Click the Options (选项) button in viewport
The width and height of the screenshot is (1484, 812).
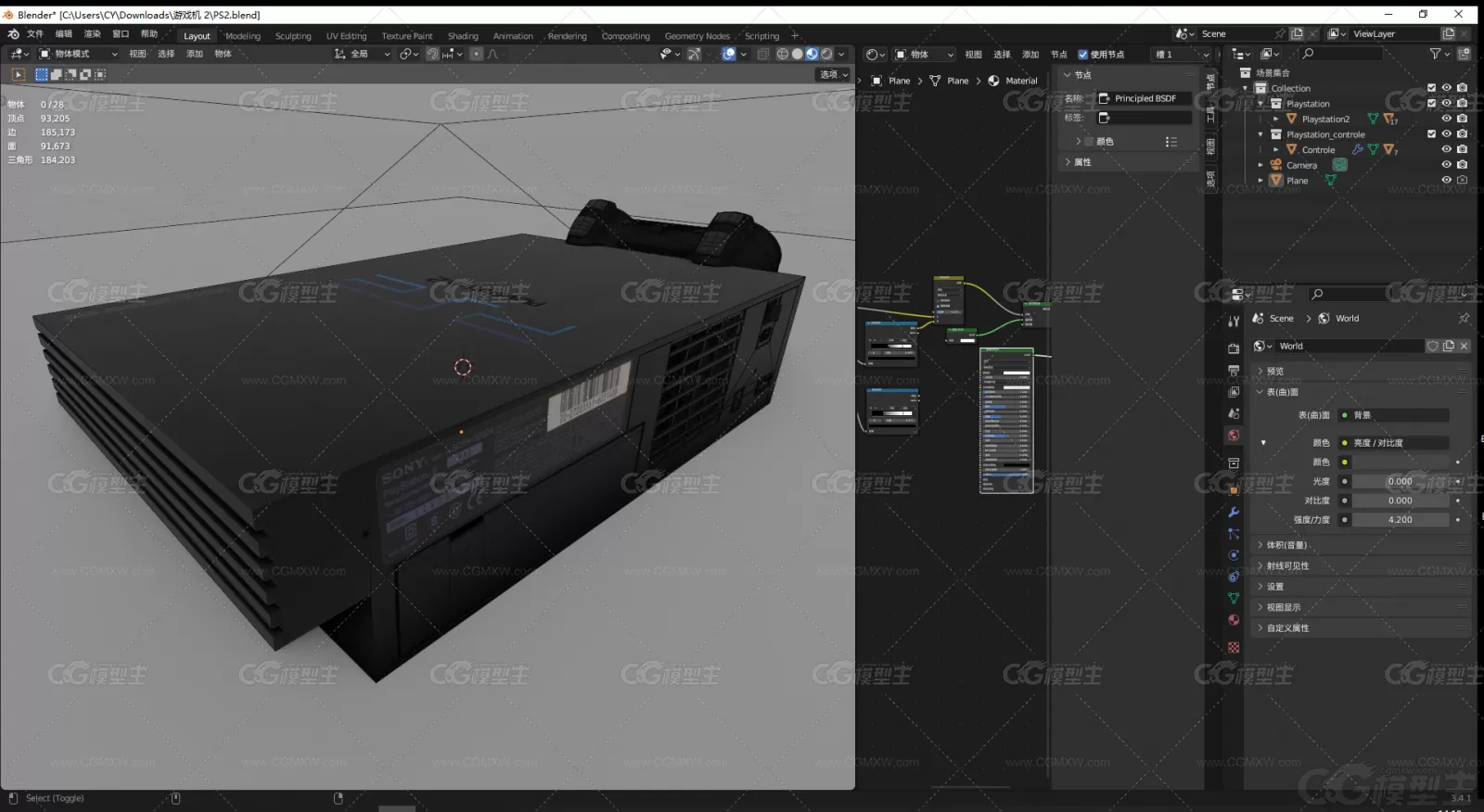(834, 74)
